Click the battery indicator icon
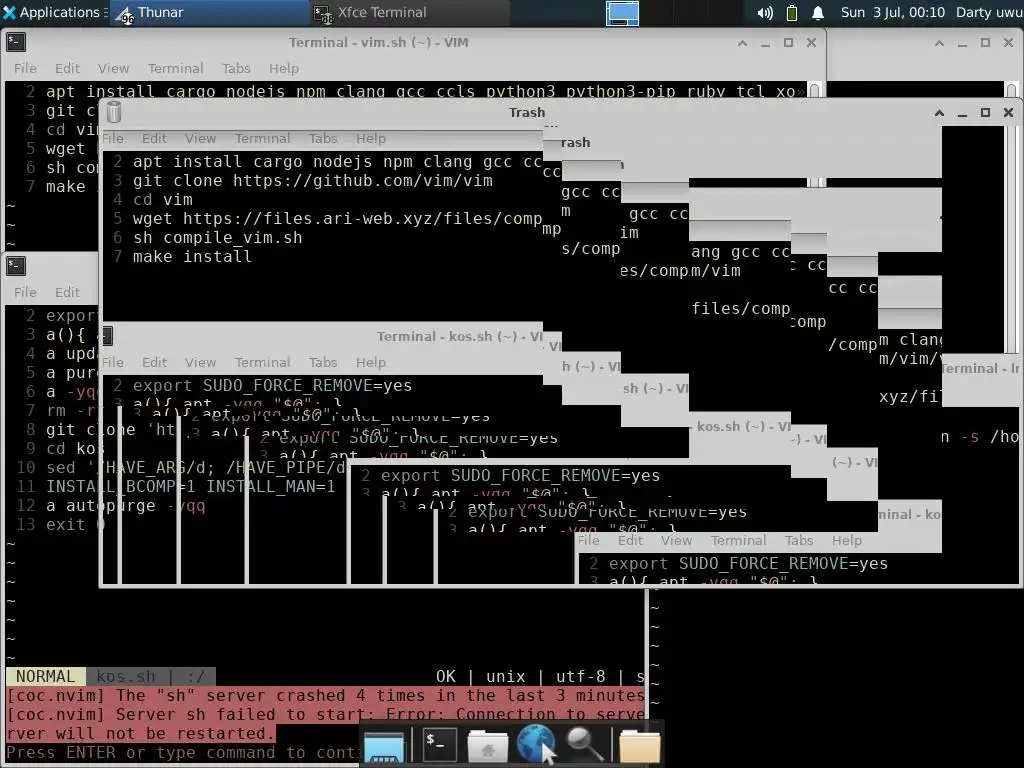Image resolution: width=1024 pixels, height=768 pixels. (x=792, y=12)
